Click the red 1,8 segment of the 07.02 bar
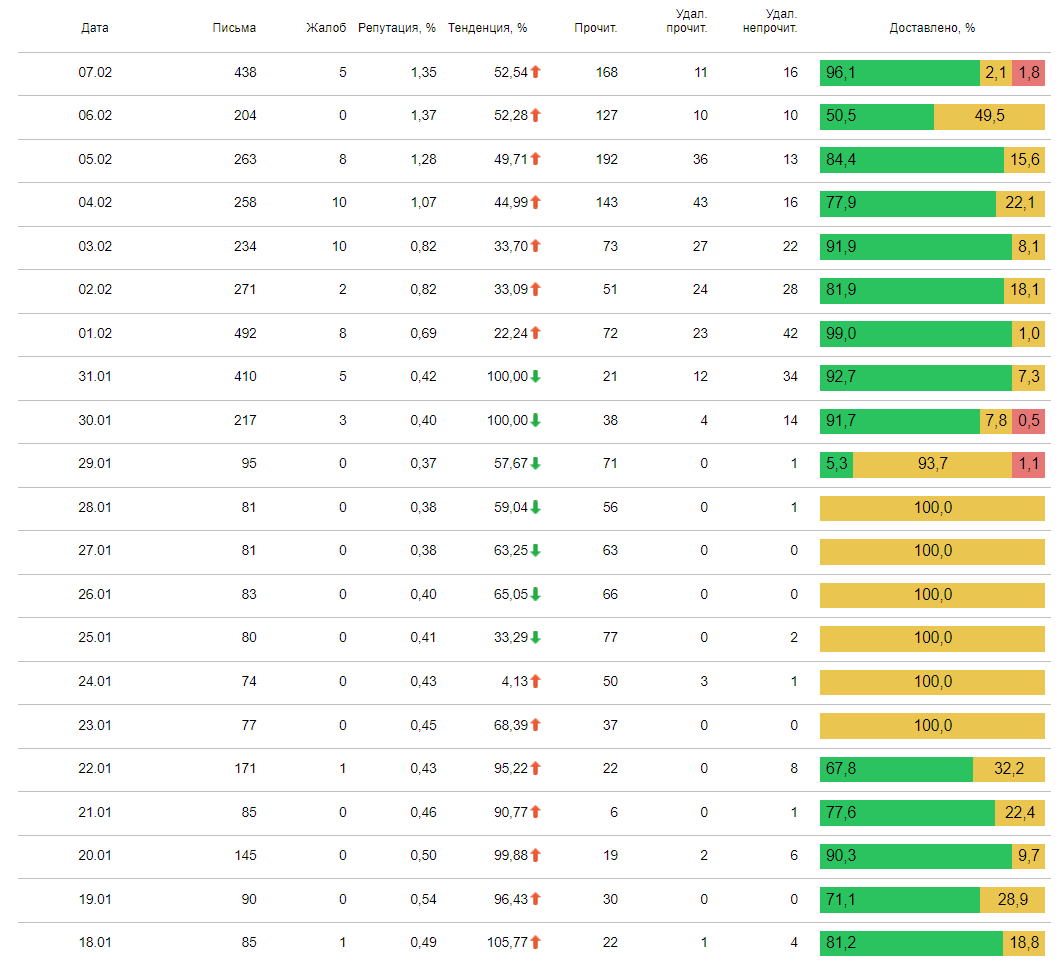 [1028, 72]
